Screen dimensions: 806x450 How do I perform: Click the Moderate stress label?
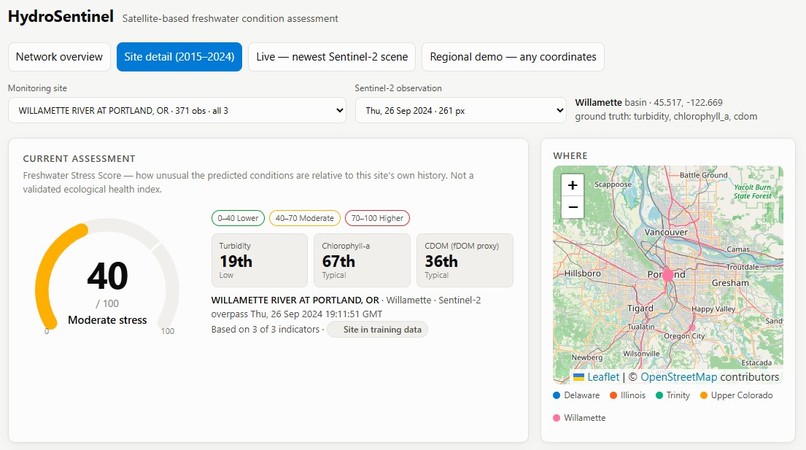tap(107, 320)
